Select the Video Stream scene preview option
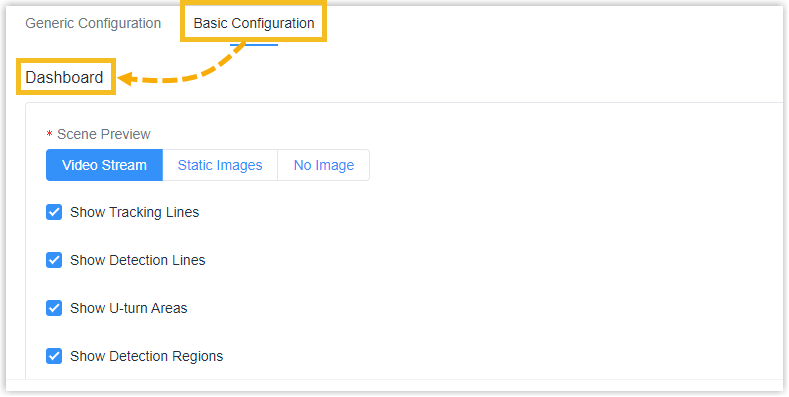Image resolution: width=789 pixels, height=397 pixels. (x=104, y=165)
